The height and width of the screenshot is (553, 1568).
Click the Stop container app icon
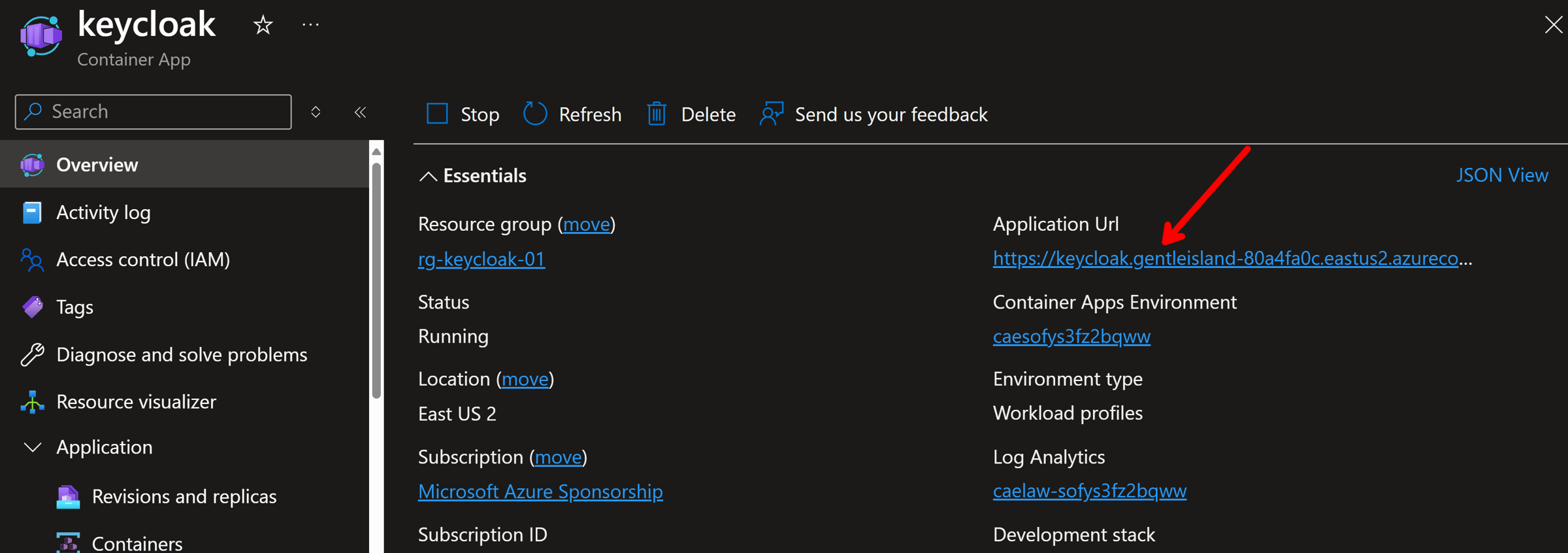pyautogui.click(x=437, y=114)
